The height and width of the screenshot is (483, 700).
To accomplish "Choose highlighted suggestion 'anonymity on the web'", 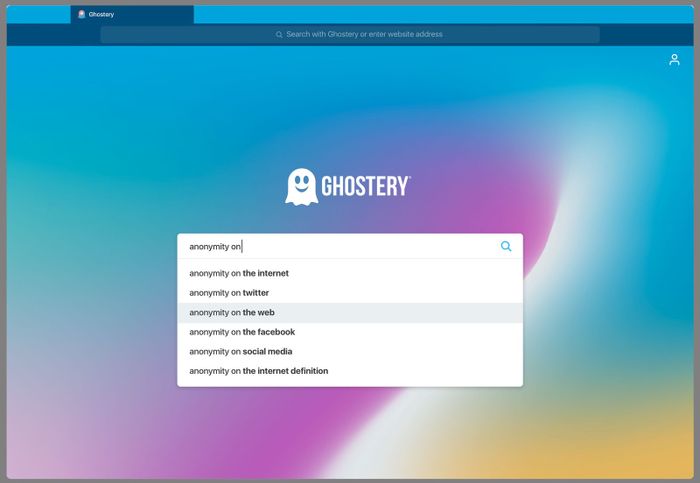I will tap(350, 312).
